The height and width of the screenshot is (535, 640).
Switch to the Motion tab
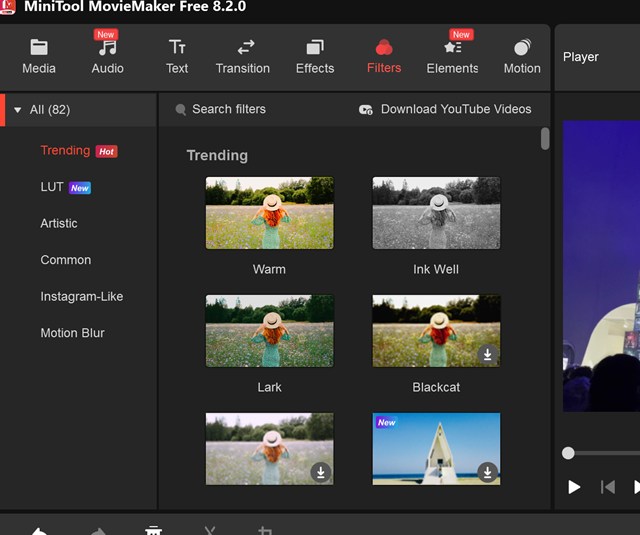tap(522, 56)
